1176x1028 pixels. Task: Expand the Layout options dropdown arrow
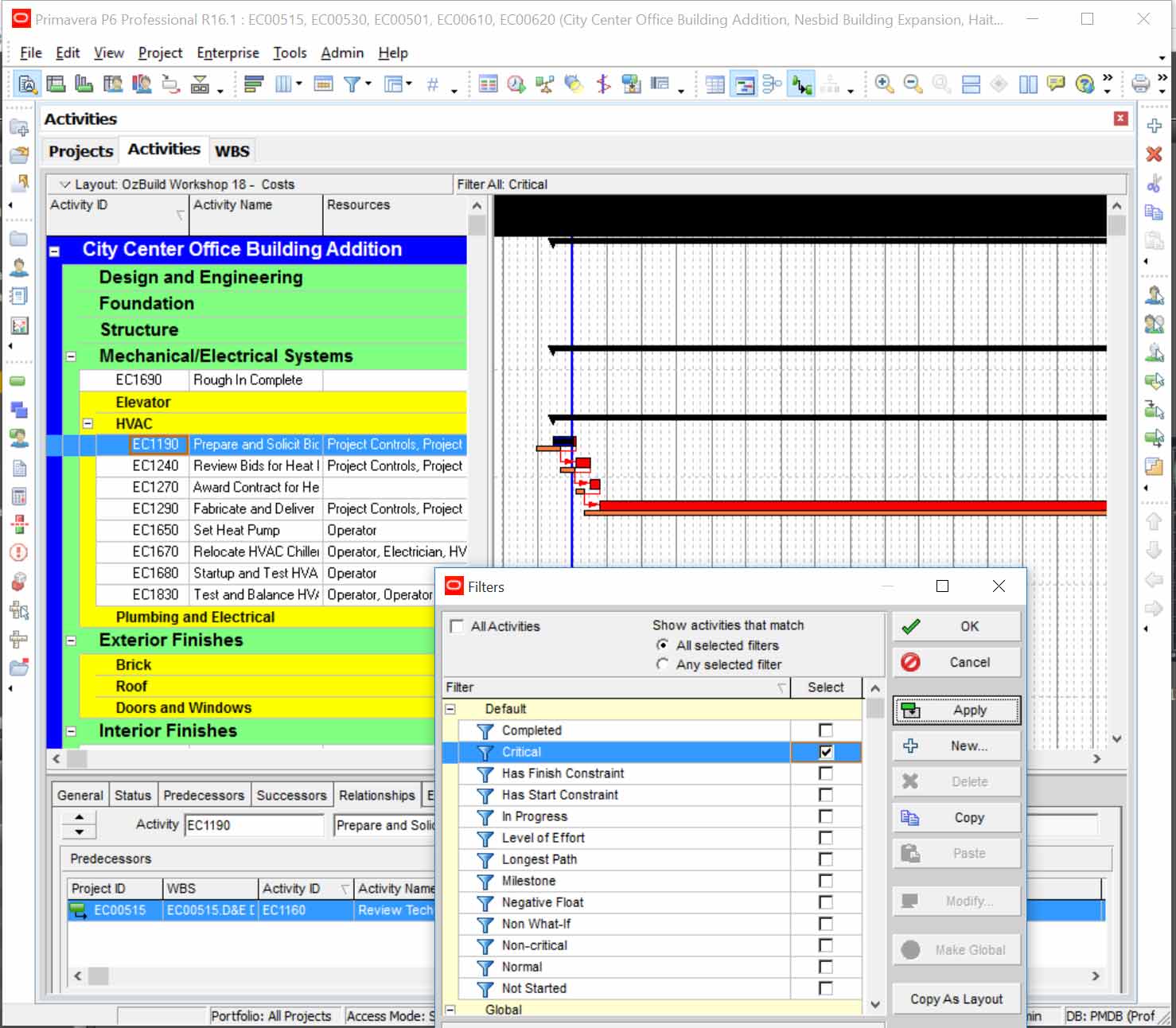click(x=65, y=185)
